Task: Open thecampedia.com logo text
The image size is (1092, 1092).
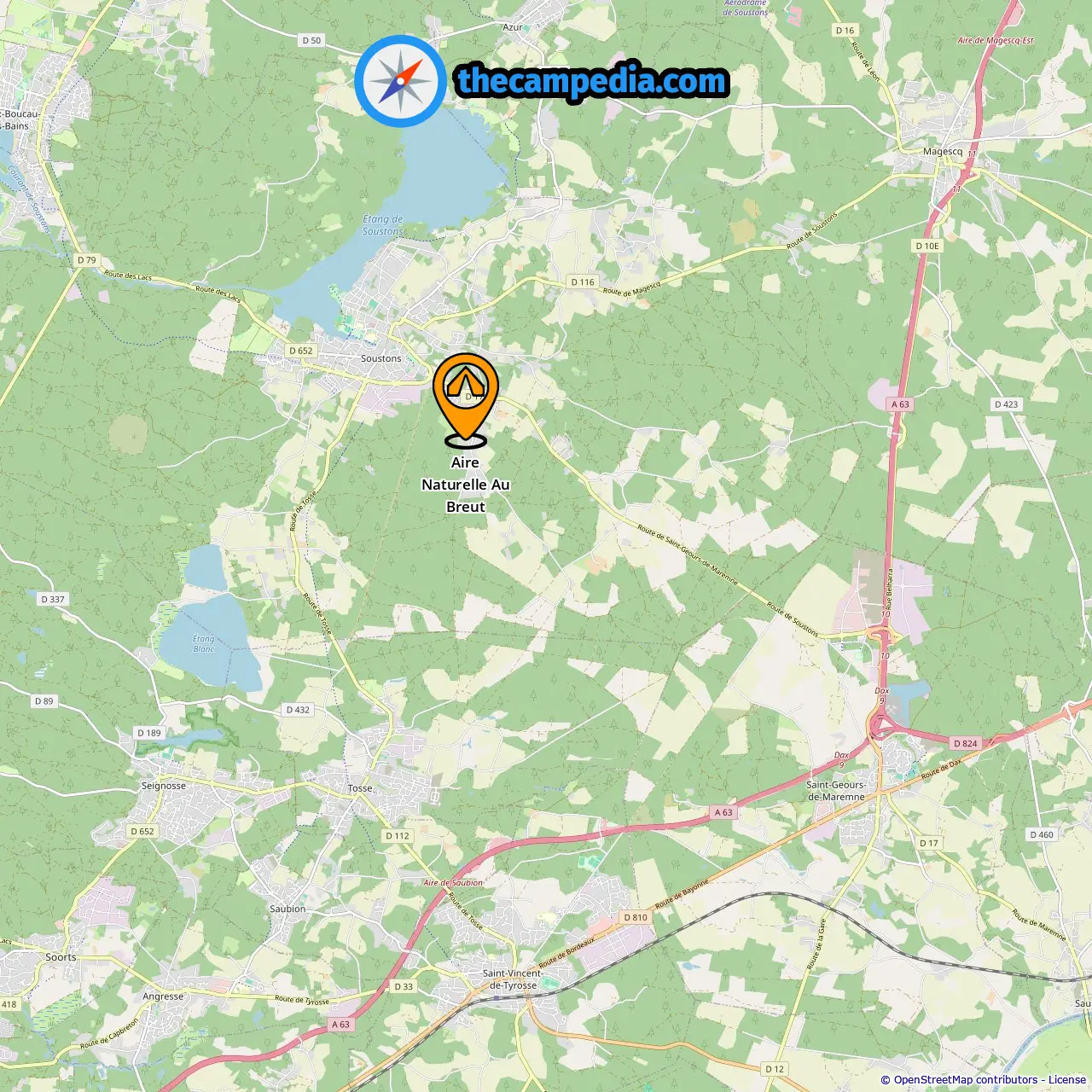Action: click(592, 81)
